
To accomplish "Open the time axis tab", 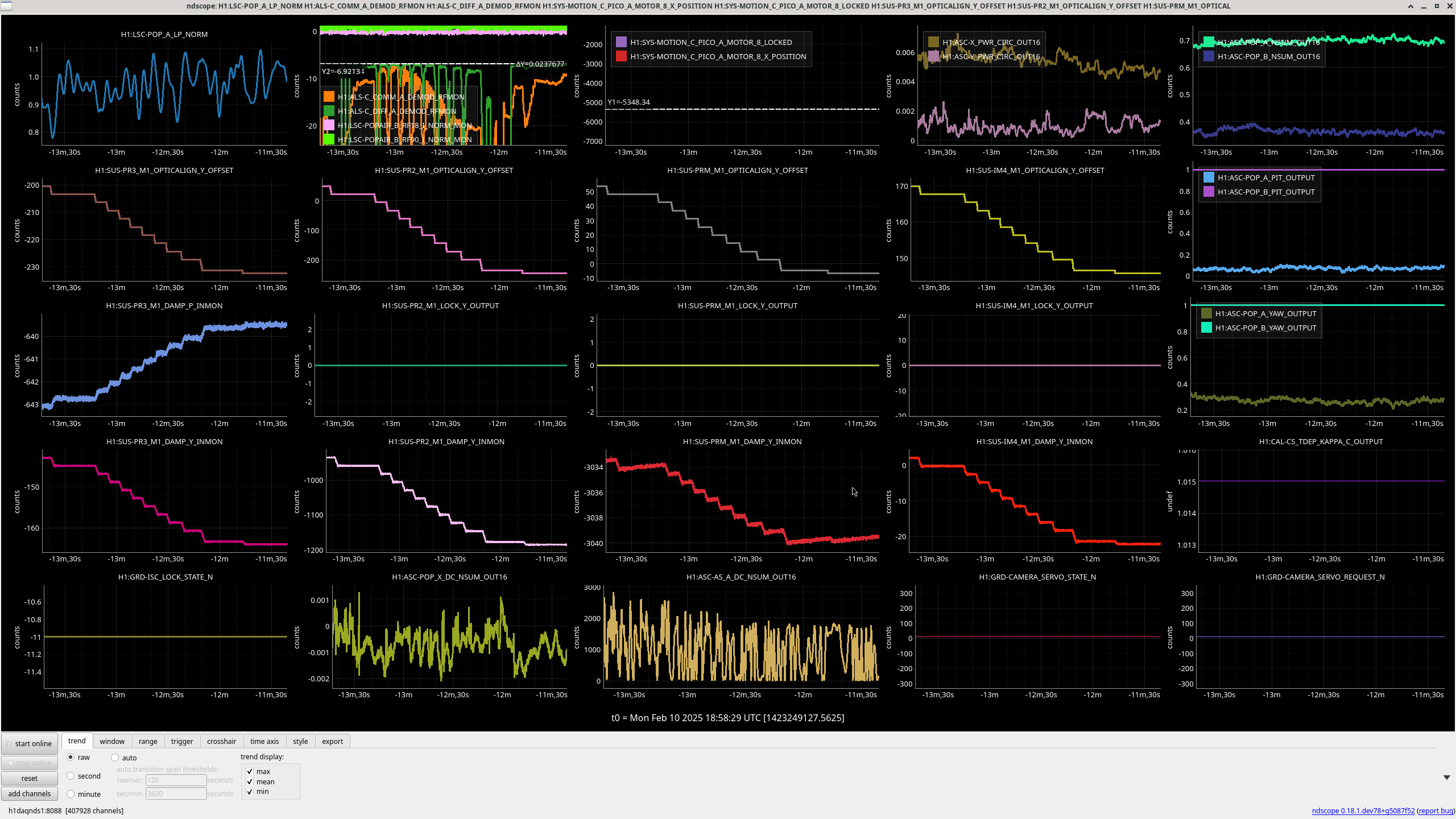I will 264,741.
